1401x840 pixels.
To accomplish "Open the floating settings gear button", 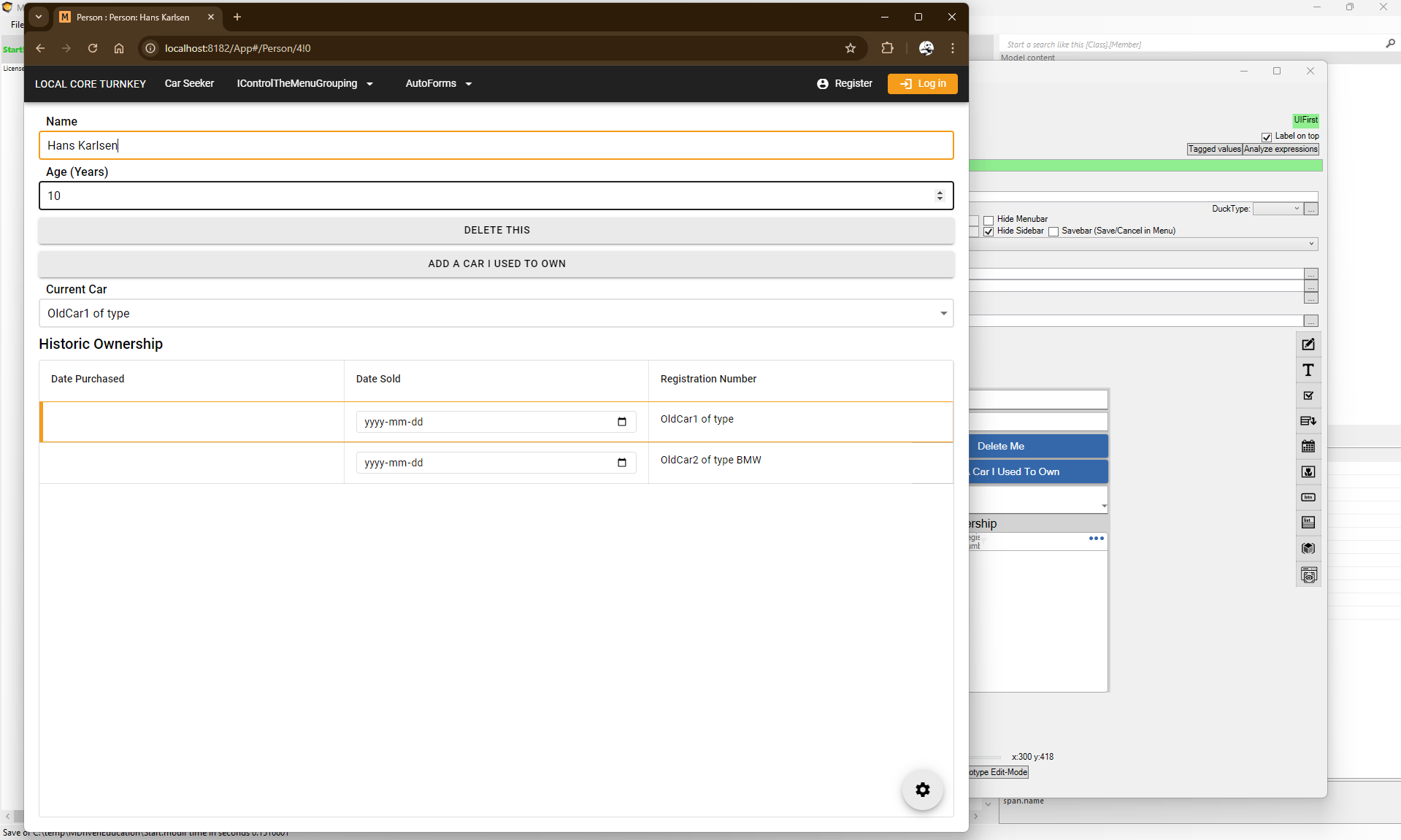I will [922, 790].
